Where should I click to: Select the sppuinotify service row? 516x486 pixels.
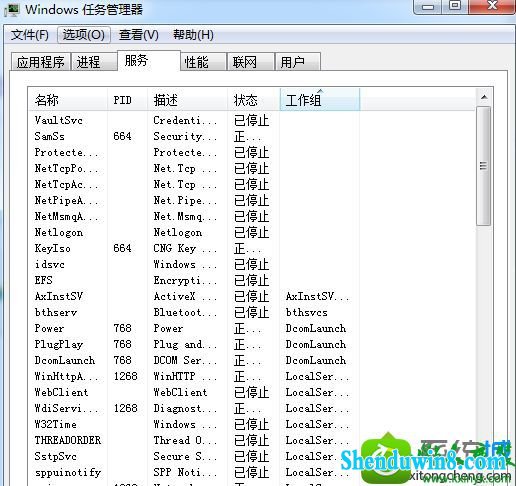click(252, 472)
